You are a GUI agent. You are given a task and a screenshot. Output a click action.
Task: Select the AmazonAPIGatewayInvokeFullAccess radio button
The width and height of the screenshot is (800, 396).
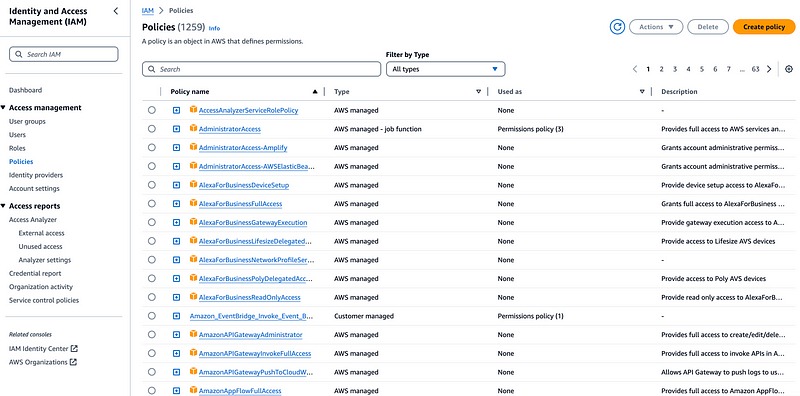coord(152,354)
